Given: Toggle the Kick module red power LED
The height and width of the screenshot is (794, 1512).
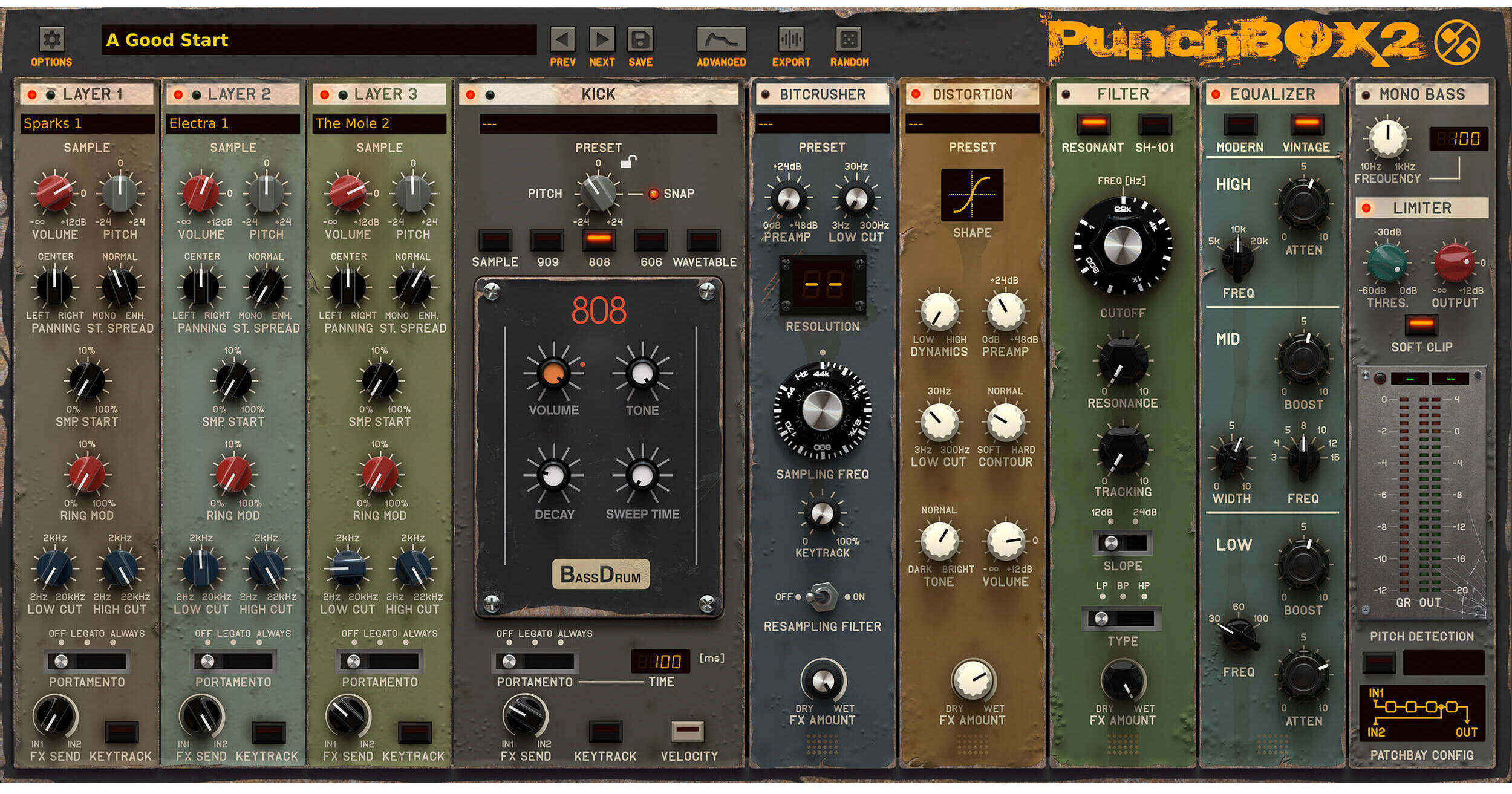Looking at the screenshot, I should pos(471,94).
